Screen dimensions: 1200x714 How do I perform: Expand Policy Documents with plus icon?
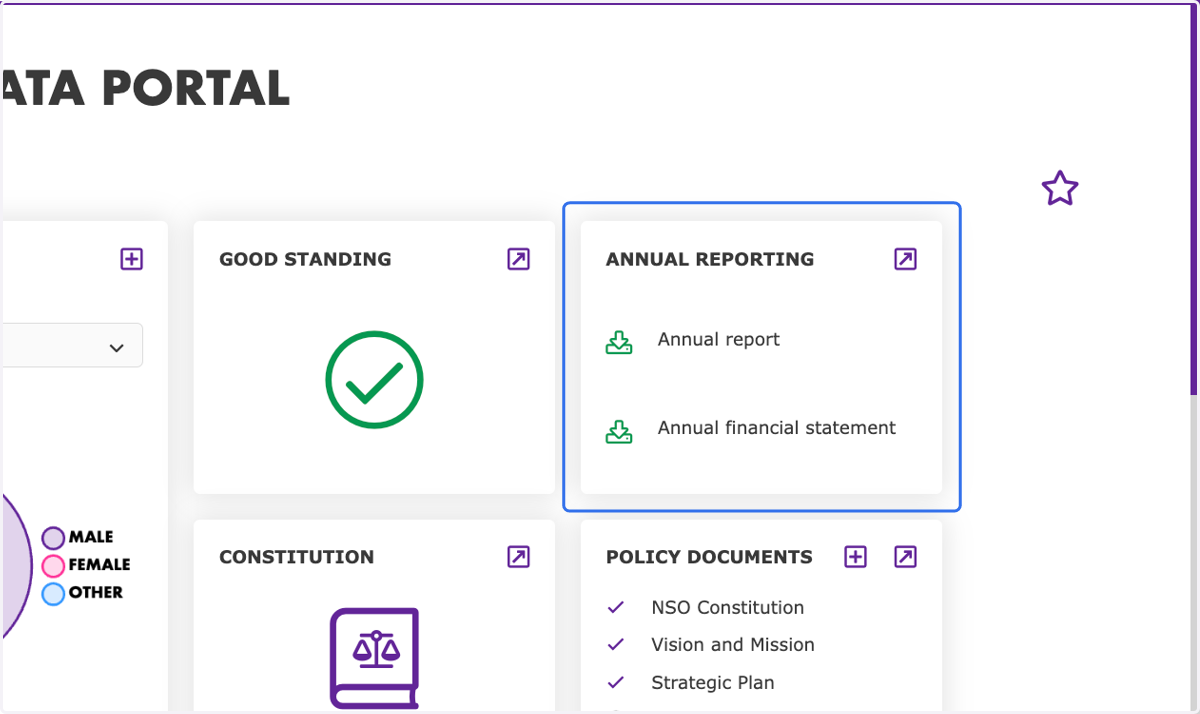click(x=855, y=557)
